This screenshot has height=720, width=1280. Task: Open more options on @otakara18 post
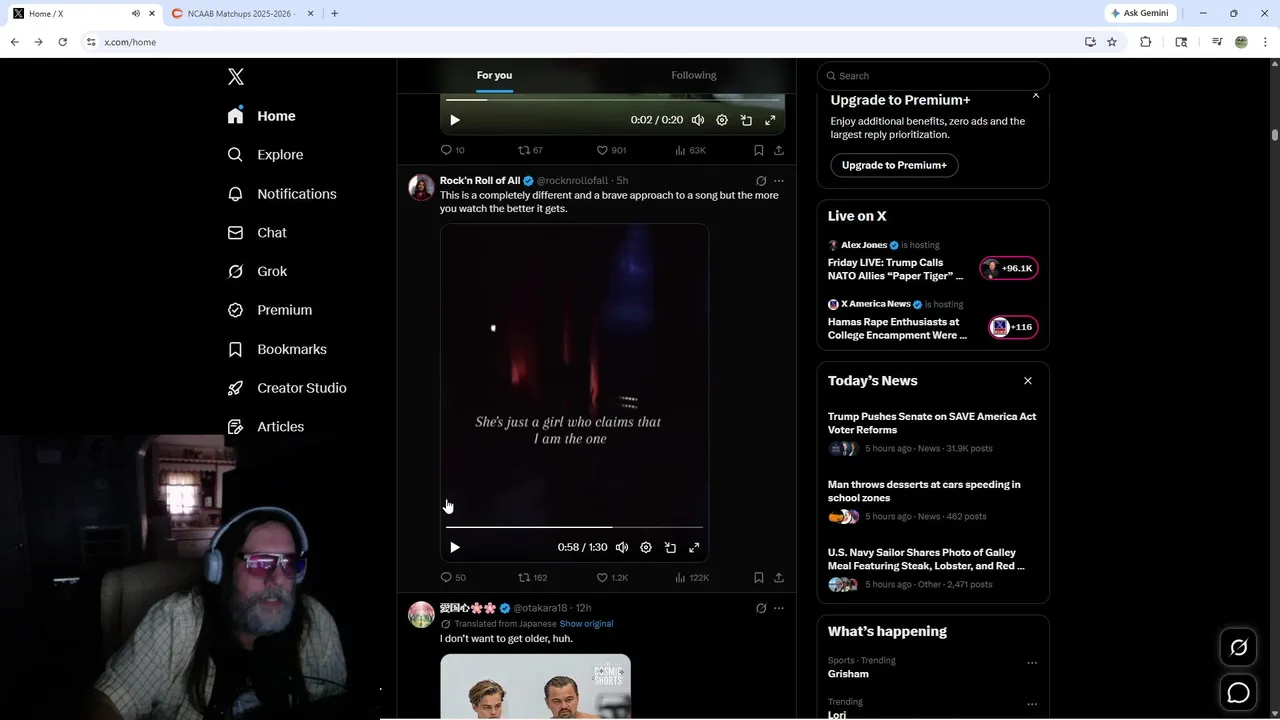click(x=779, y=608)
